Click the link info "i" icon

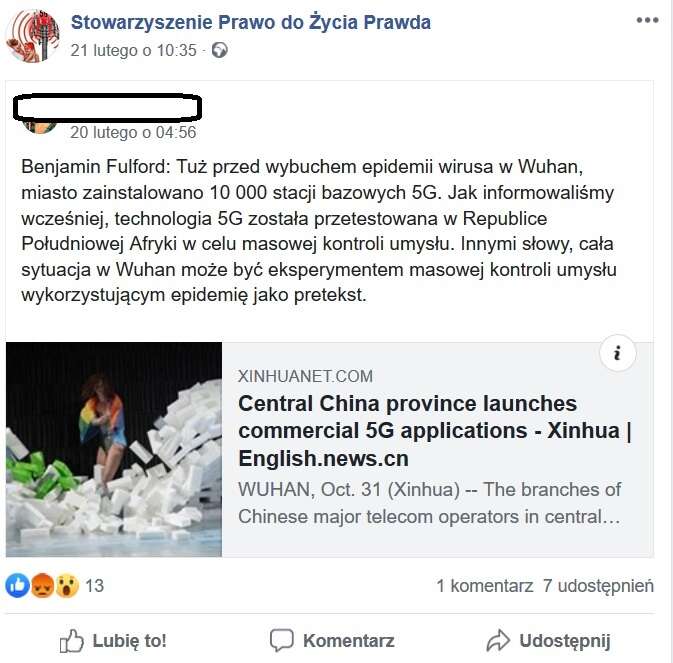point(617,353)
